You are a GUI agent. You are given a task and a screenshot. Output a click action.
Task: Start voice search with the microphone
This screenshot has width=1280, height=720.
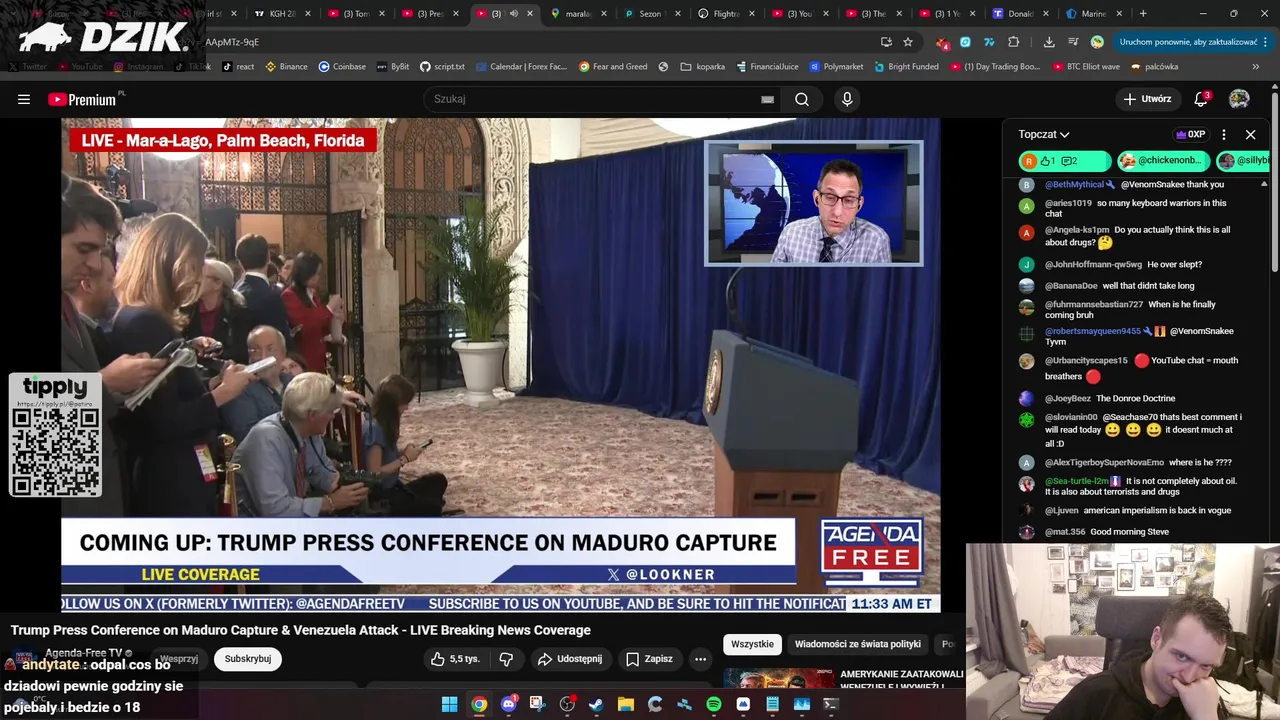(847, 99)
